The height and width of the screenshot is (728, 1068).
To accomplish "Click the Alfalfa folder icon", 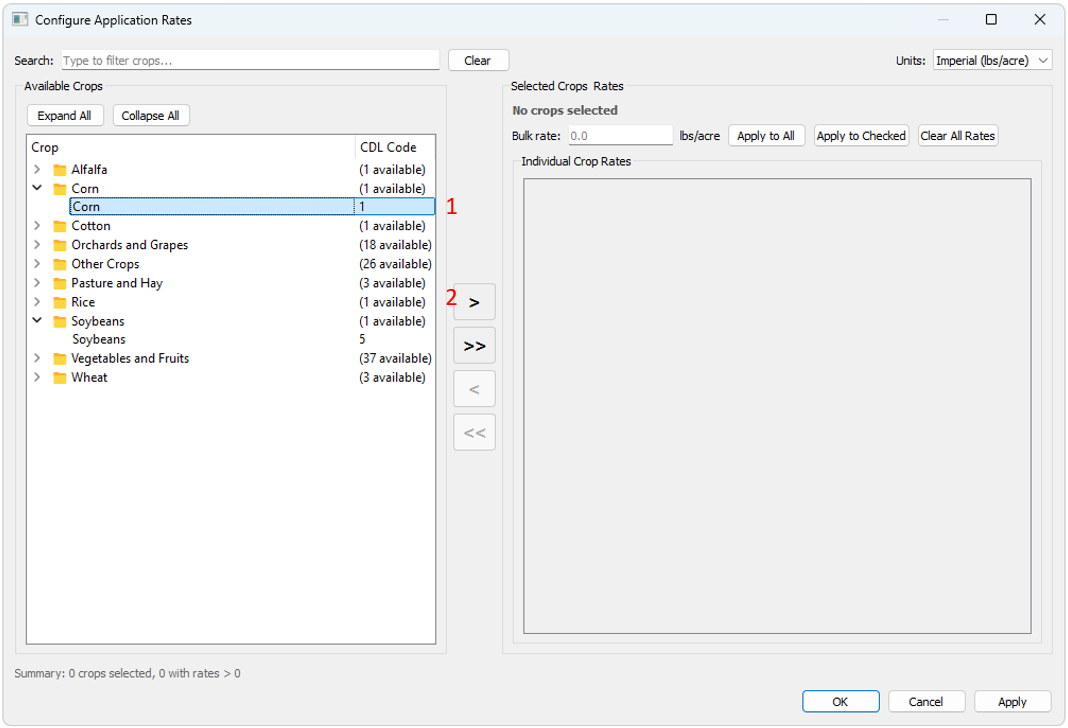I will [60, 170].
